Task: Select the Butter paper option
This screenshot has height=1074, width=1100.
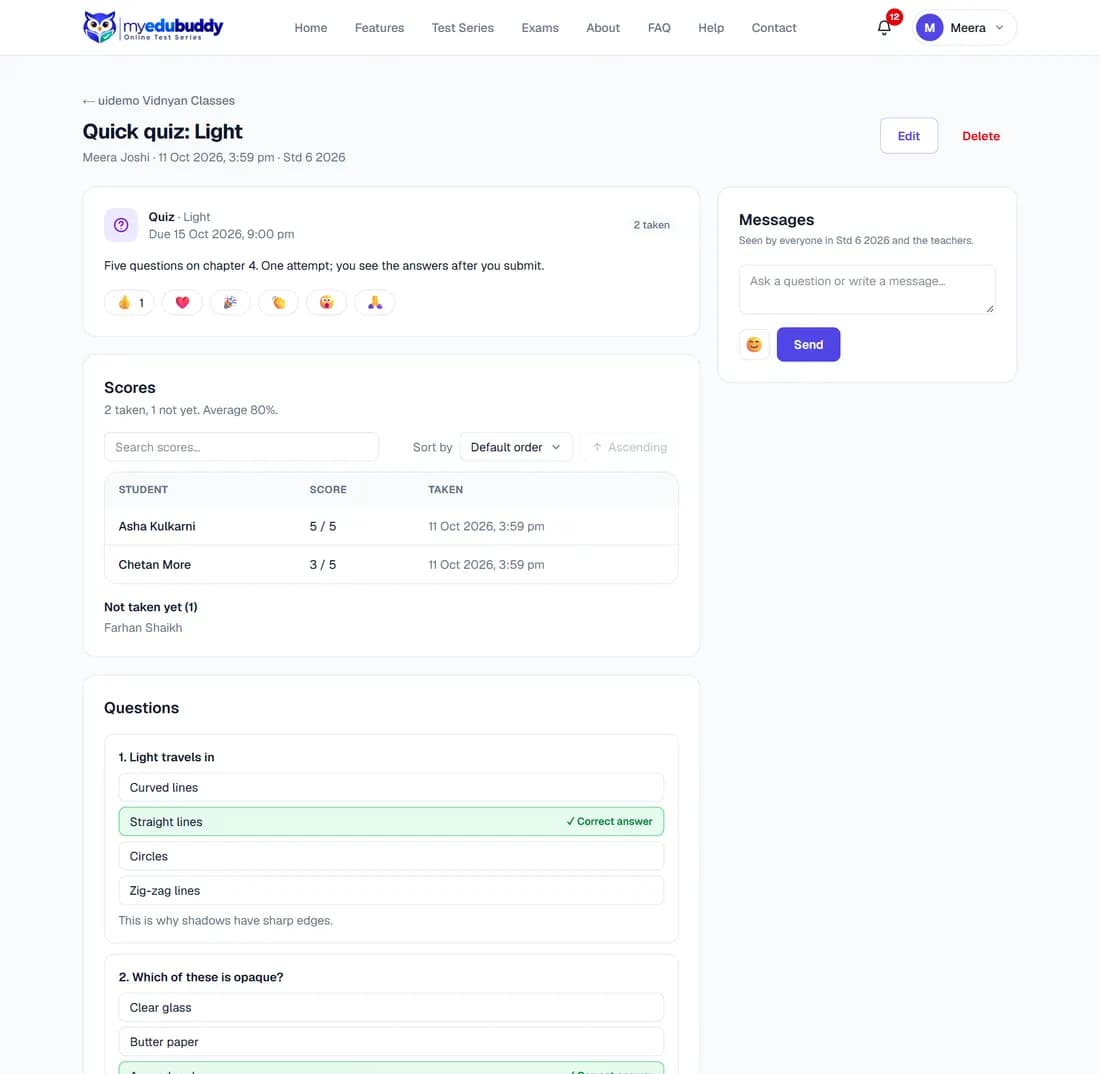Action: tap(391, 1042)
